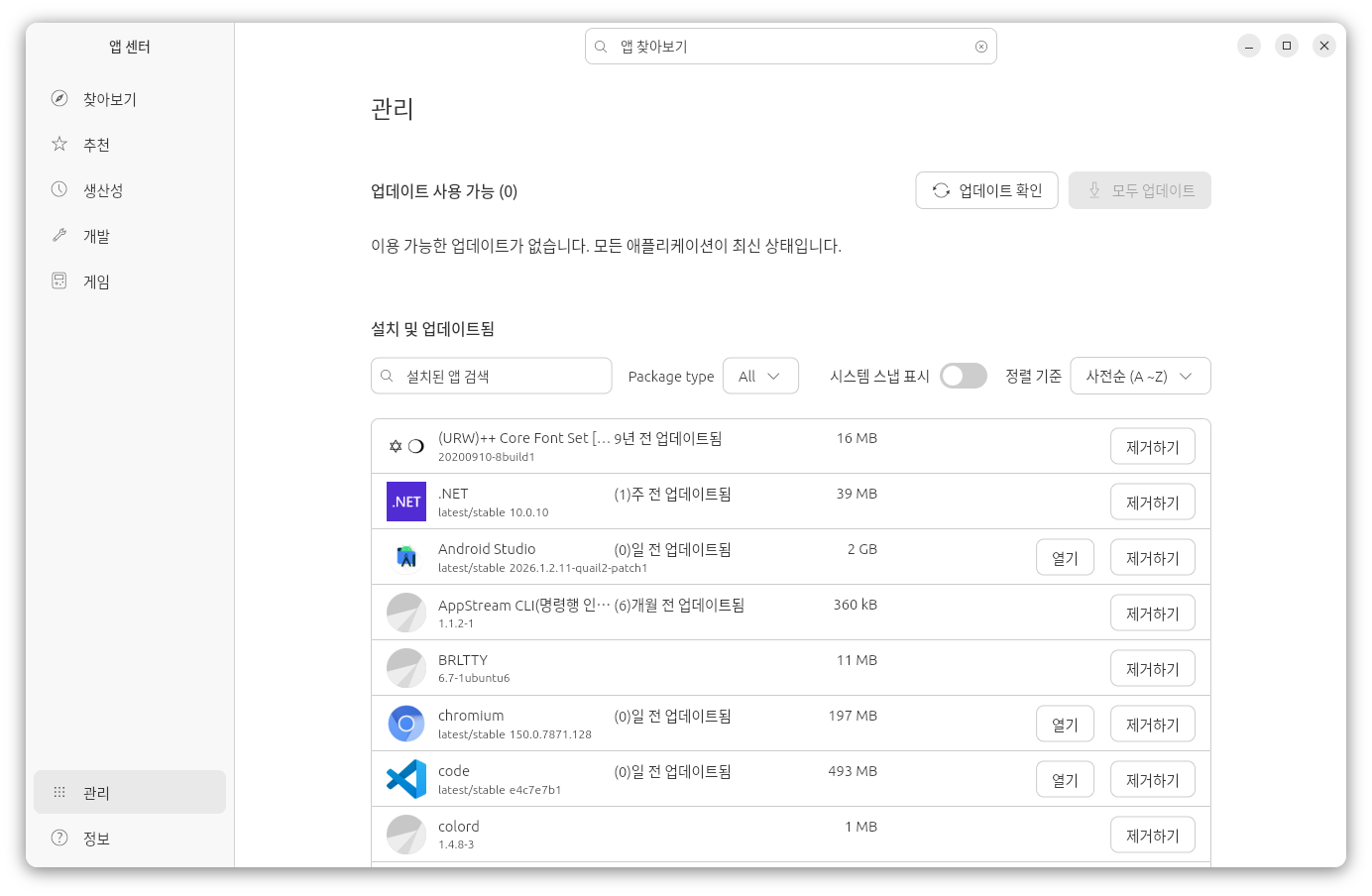Click the 업데이트 사용 가능 (0) heading
The width and height of the screenshot is (1372, 896).
point(444,191)
